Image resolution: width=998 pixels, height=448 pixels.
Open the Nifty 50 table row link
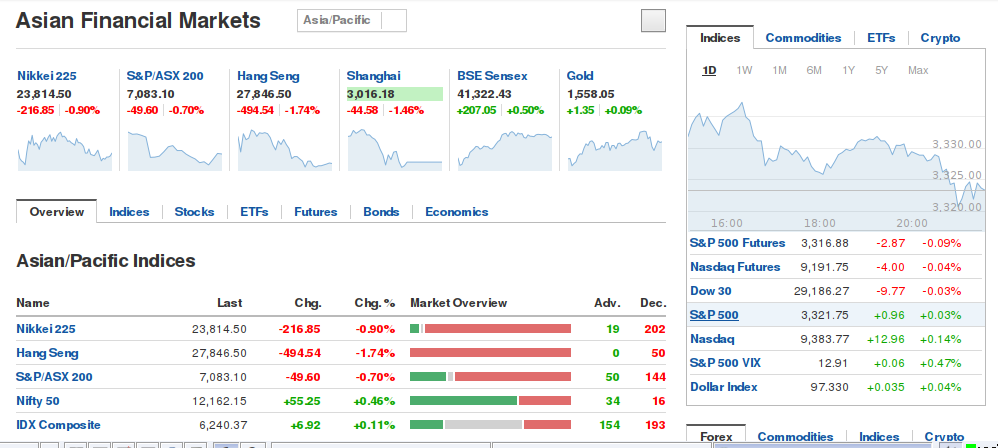point(38,401)
